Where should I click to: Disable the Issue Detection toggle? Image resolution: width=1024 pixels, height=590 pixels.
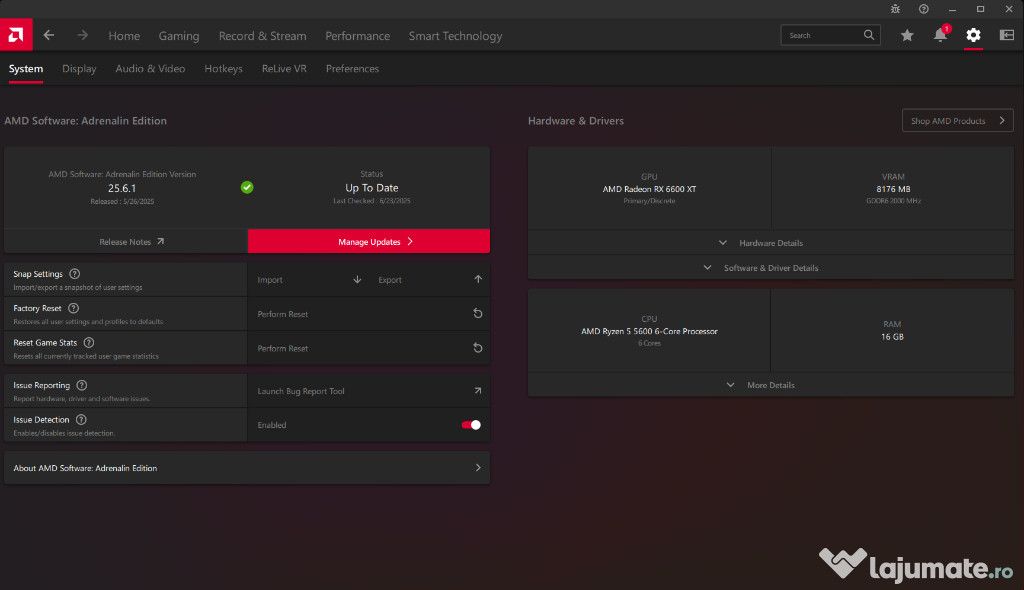click(x=471, y=425)
